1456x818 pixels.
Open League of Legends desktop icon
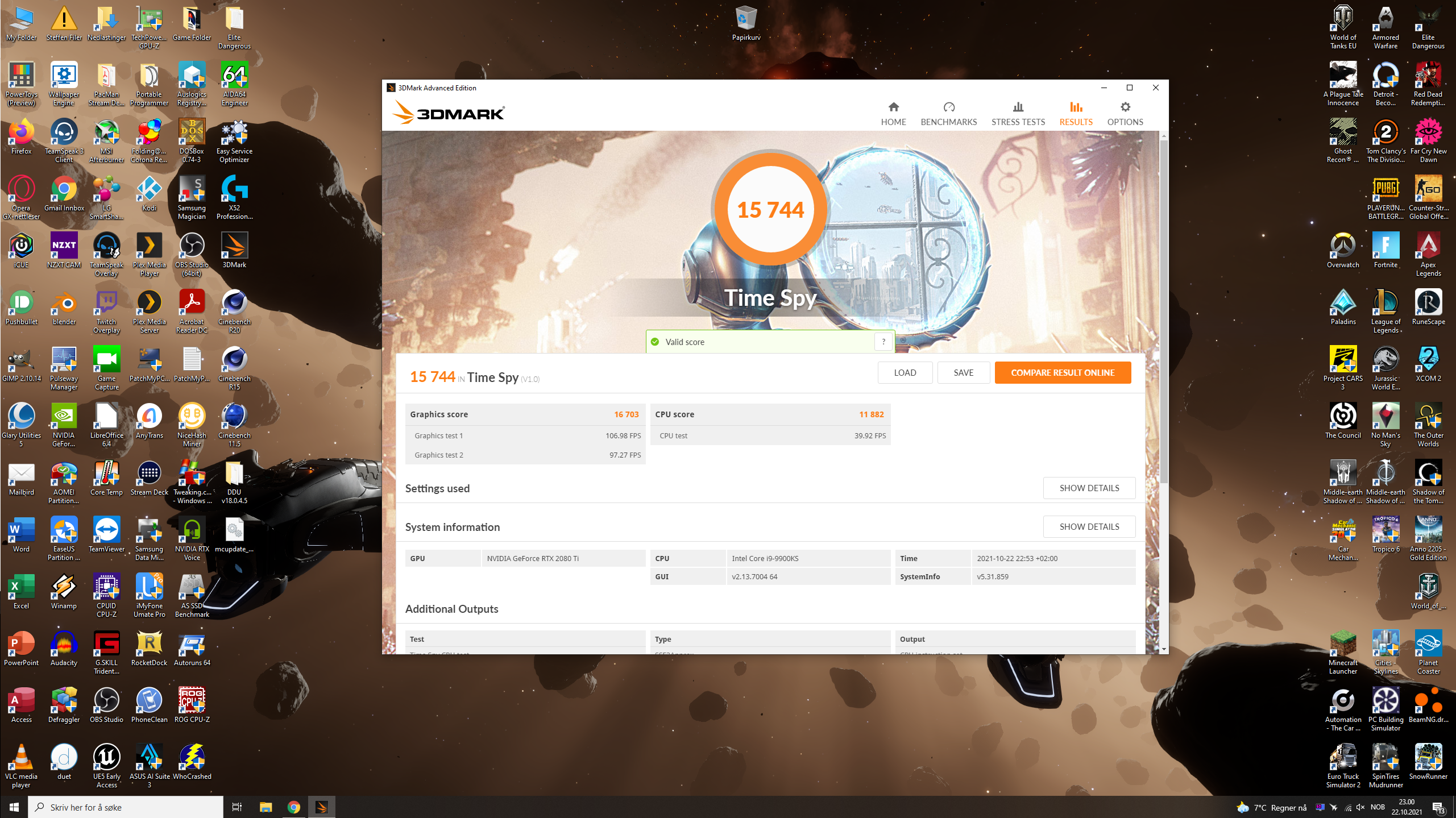[1386, 312]
